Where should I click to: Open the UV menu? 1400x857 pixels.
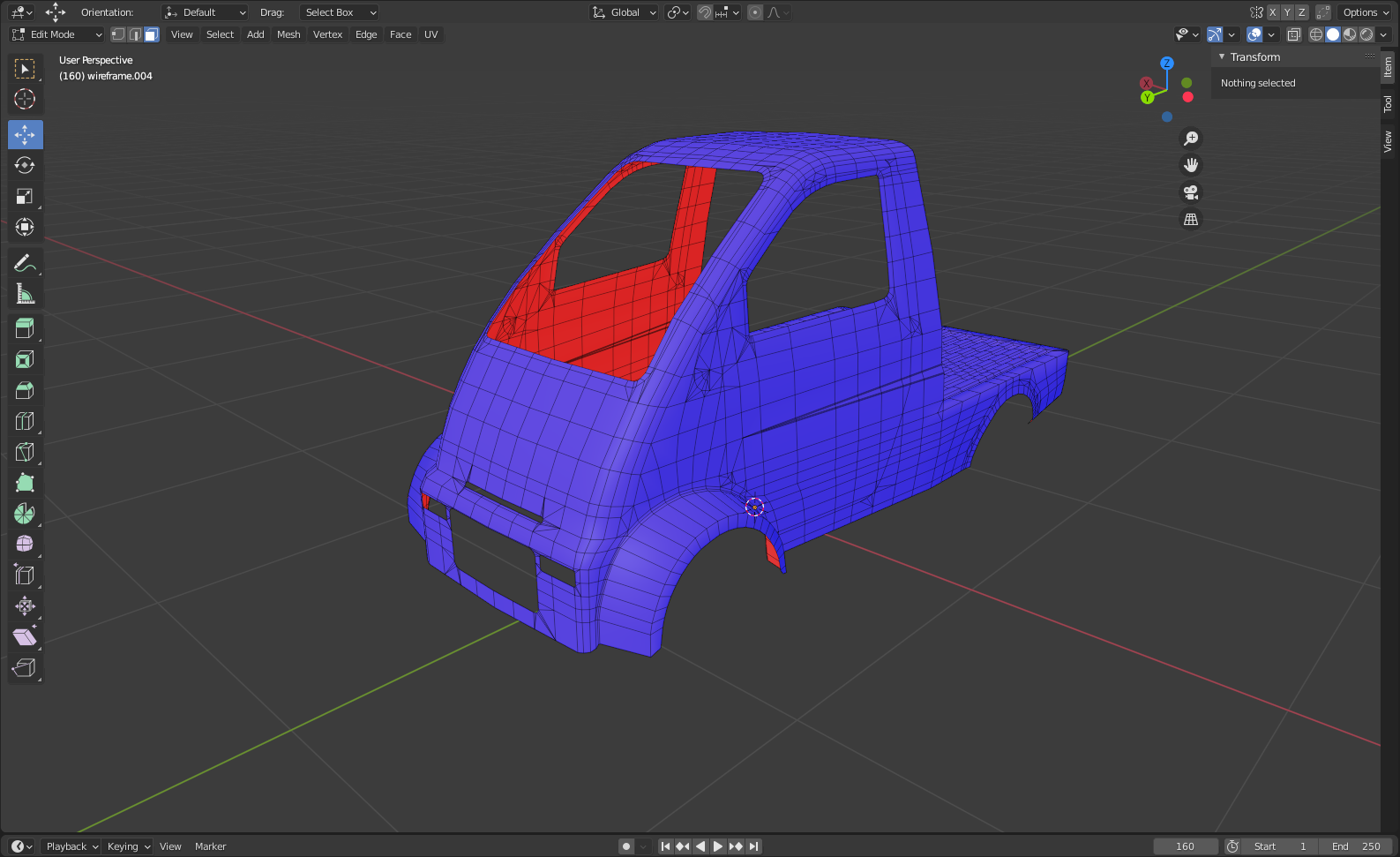click(430, 34)
